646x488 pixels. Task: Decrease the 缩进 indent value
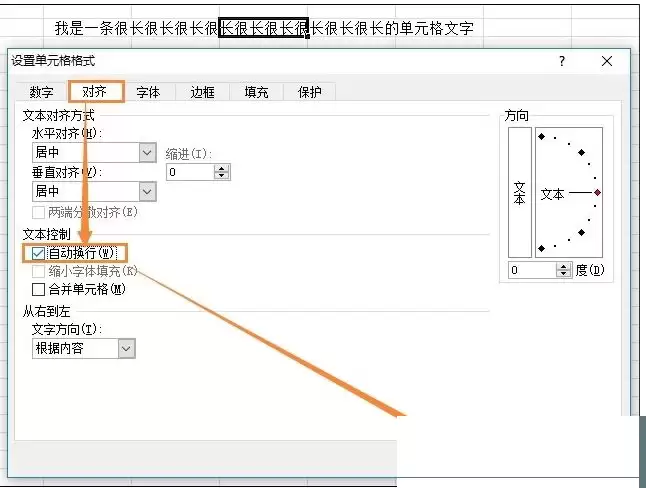pyautogui.click(x=222, y=176)
